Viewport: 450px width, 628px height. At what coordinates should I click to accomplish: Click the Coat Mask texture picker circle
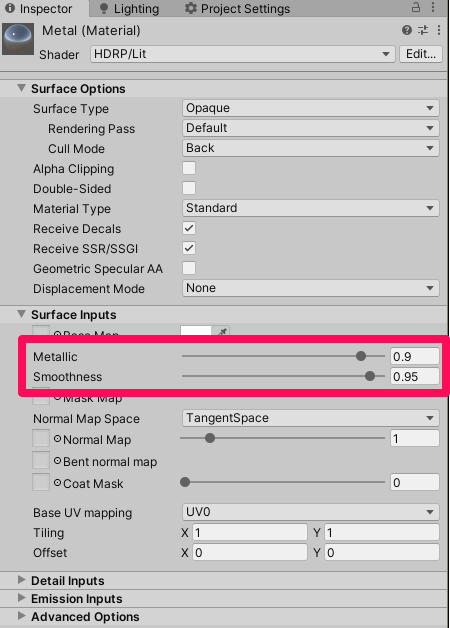click(x=57, y=483)
